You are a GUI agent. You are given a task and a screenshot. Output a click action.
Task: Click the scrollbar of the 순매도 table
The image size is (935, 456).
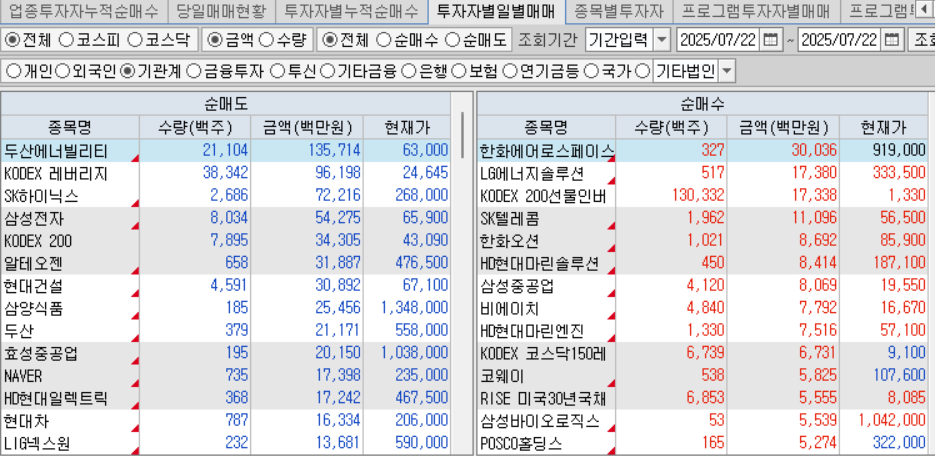point(463,136)
